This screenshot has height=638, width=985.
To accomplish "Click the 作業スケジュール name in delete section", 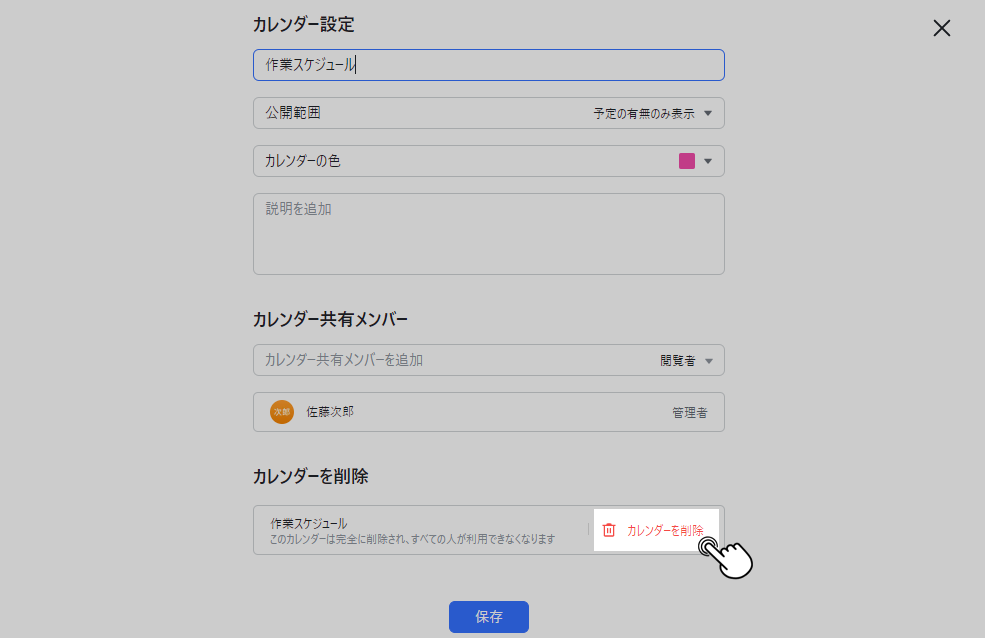I will (x=309, y=523).
